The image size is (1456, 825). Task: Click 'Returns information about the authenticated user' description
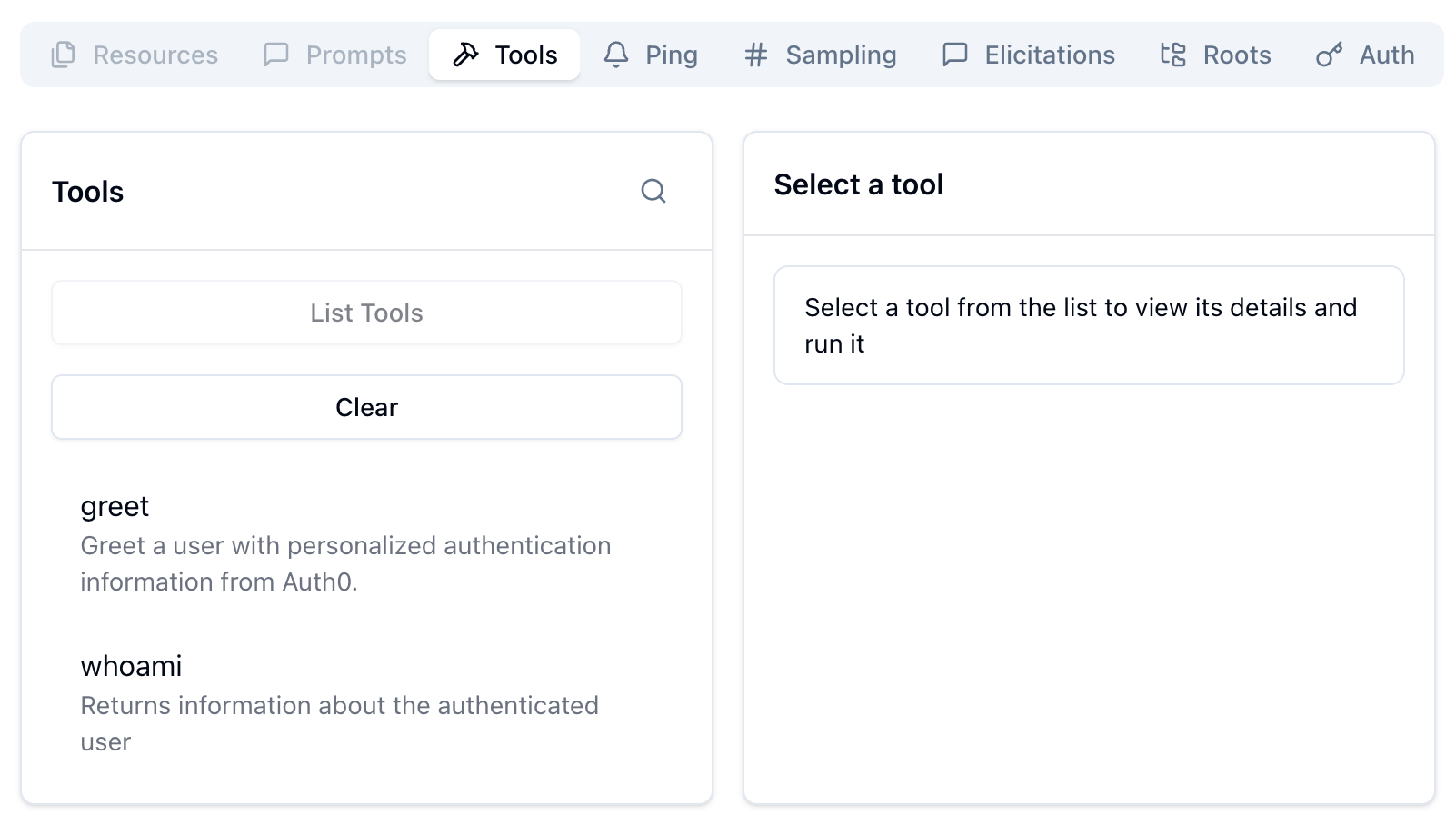339,723
